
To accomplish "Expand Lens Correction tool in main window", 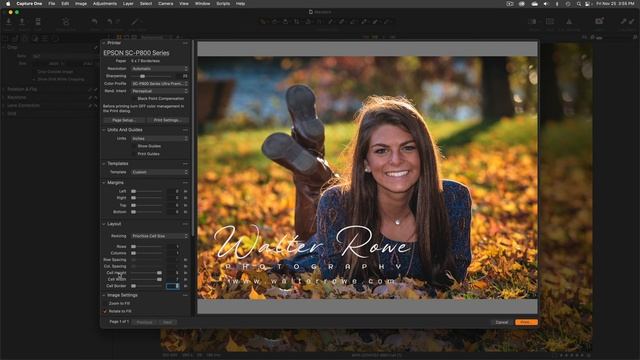I will [x=4, y=105].
